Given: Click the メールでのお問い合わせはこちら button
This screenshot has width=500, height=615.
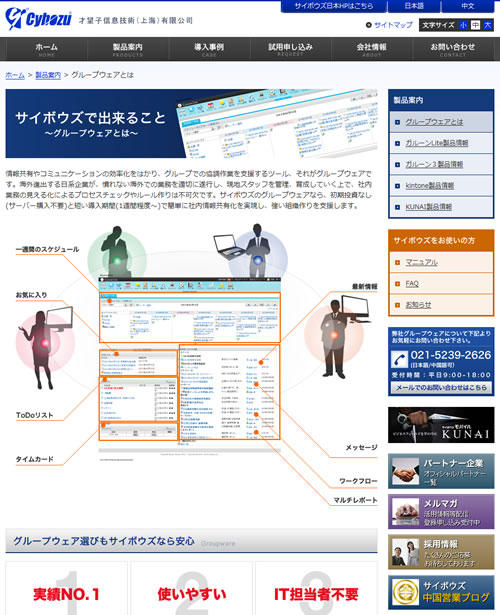Looking at the screenshot, I should coord(441,388).
